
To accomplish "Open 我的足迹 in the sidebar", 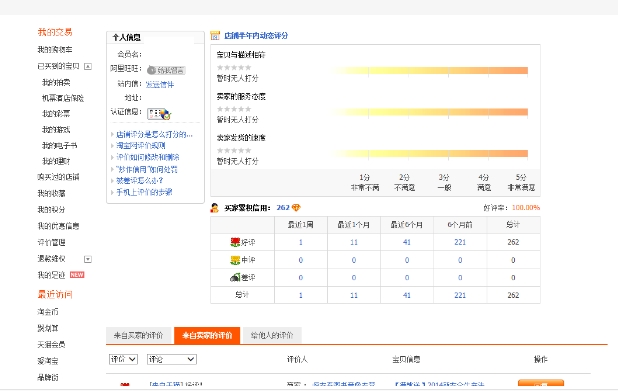I will coord(51,275).
